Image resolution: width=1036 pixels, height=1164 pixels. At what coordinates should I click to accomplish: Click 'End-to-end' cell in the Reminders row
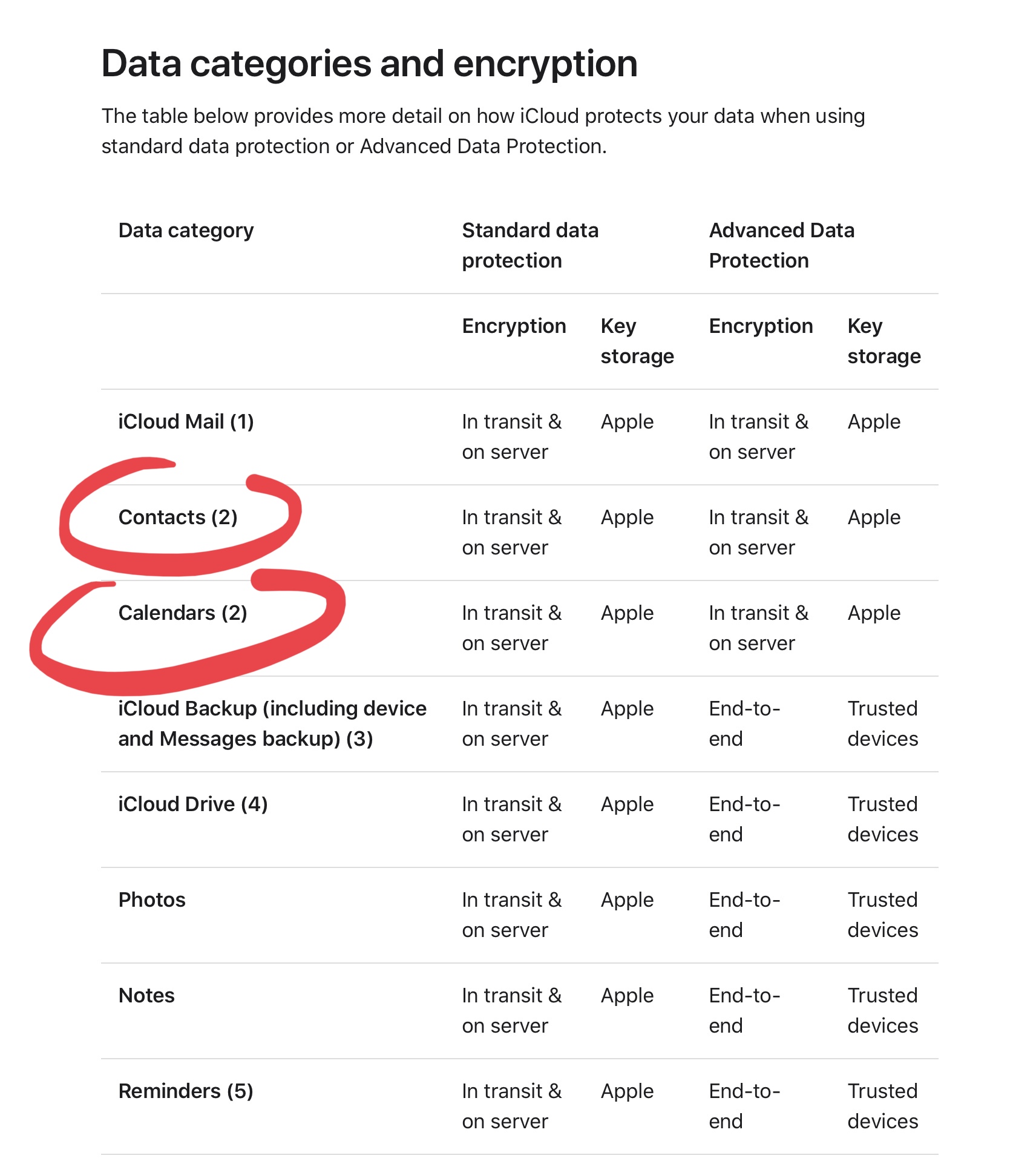pyautogui.click(x=745, y=1106)
